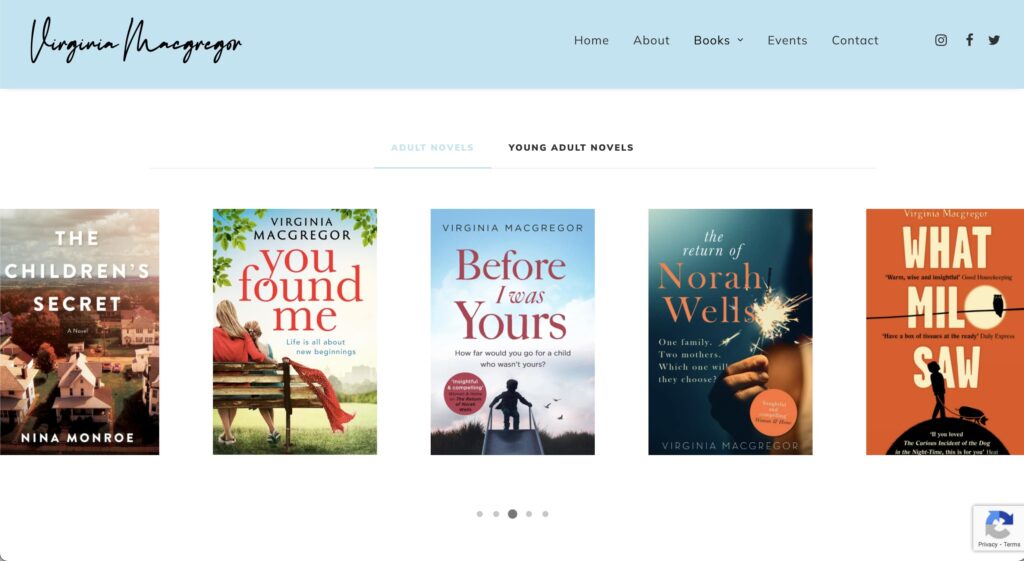Screen dimensions: 1024x561
Task: View The Return of Norah Wells cover
Action: pyautogui.click(x=730, y=332)
